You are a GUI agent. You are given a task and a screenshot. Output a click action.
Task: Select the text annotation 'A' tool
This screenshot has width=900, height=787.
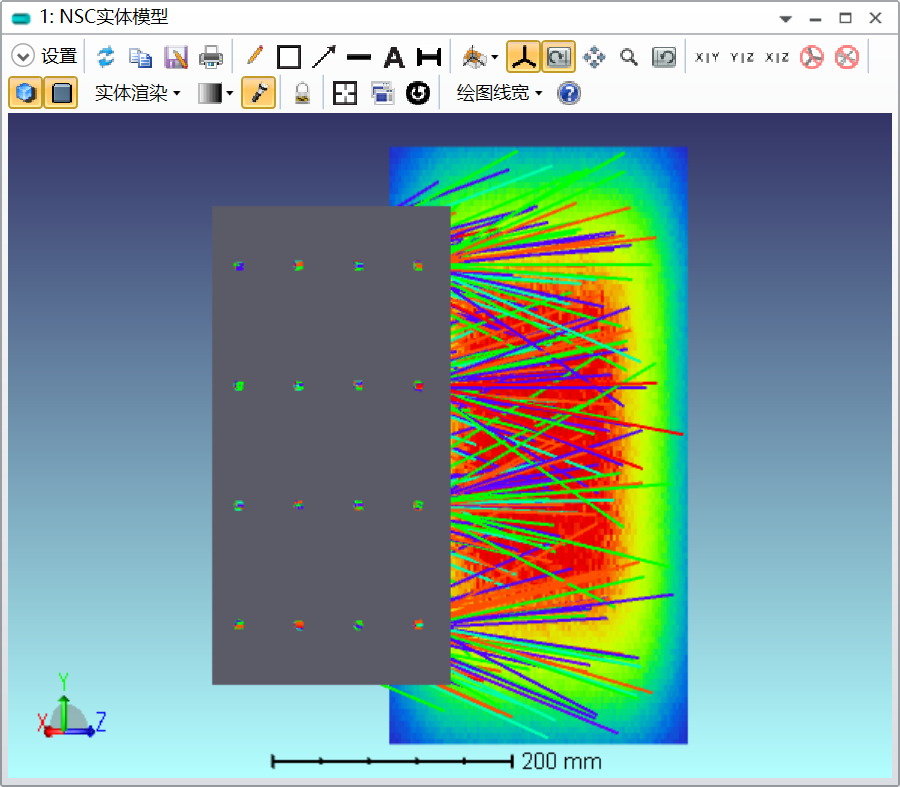click(394, 57)
